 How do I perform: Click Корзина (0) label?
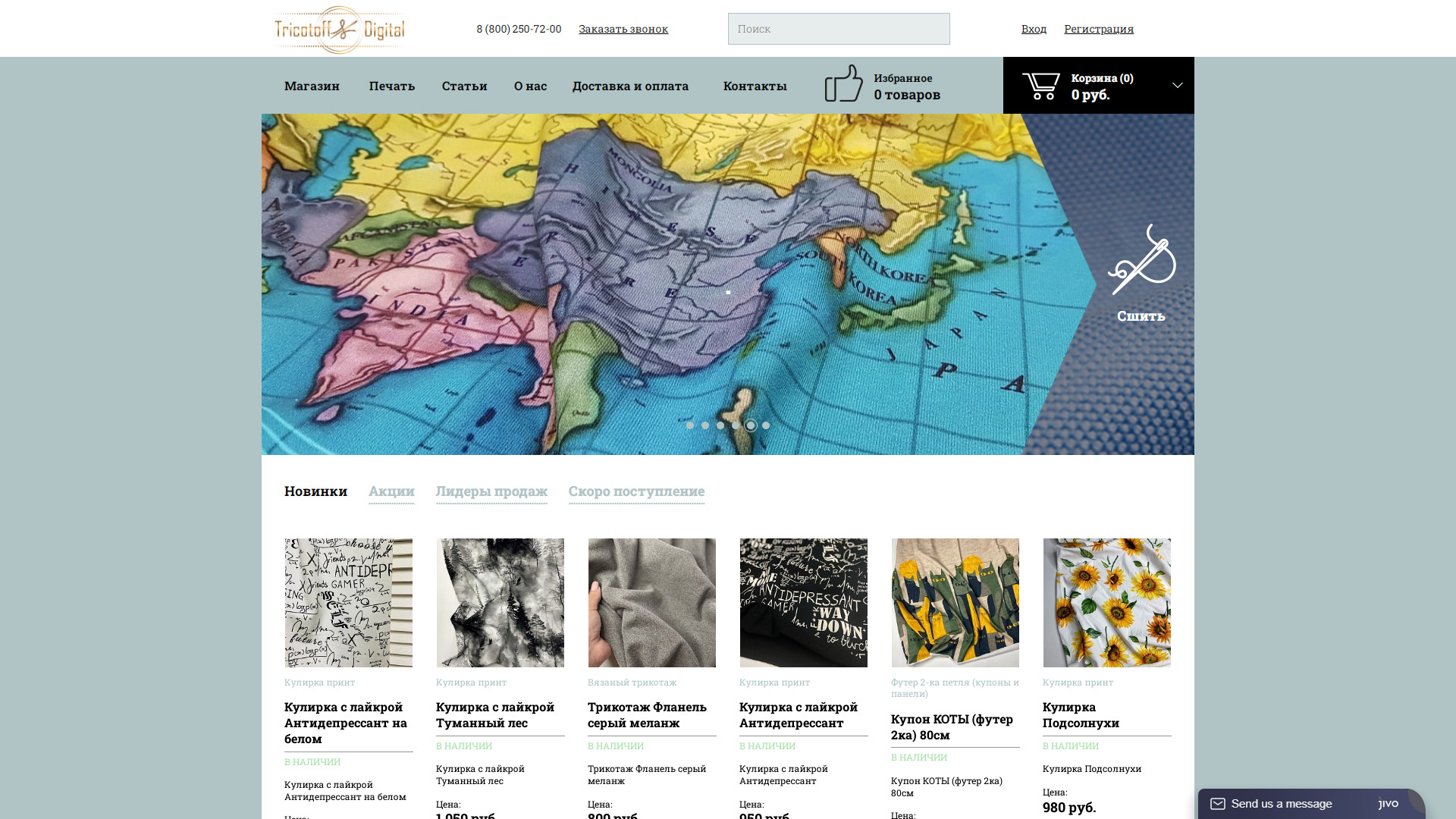point(1102,78)
